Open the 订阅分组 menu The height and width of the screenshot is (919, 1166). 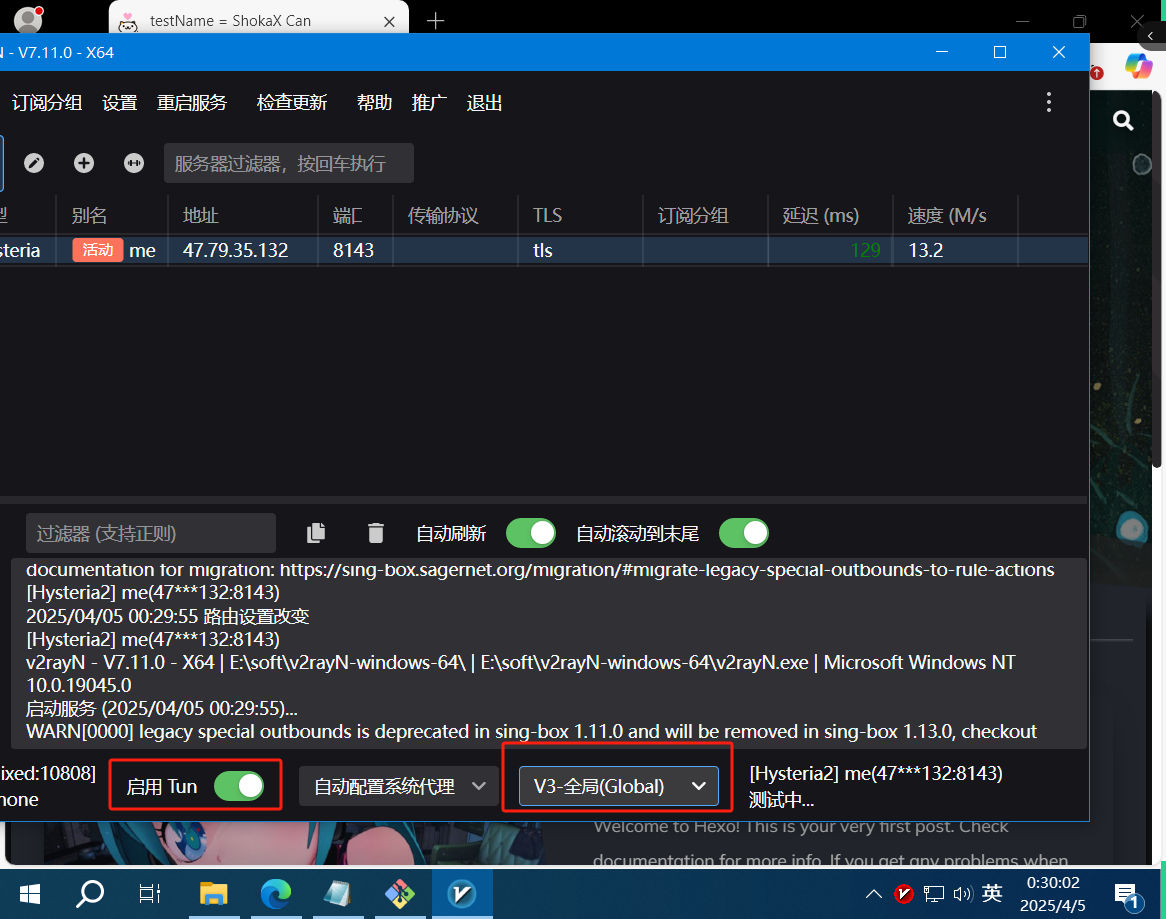(46, 103)
